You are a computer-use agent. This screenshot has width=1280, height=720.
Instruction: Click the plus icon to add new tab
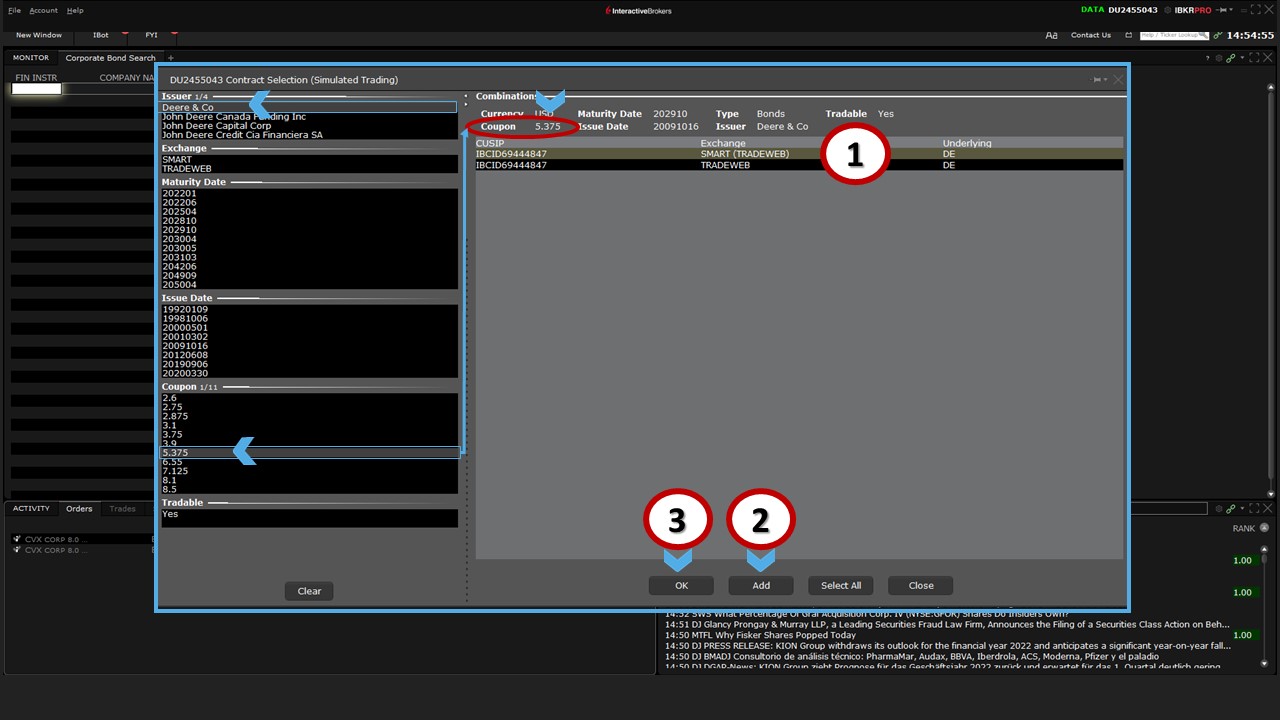point(170,58)
